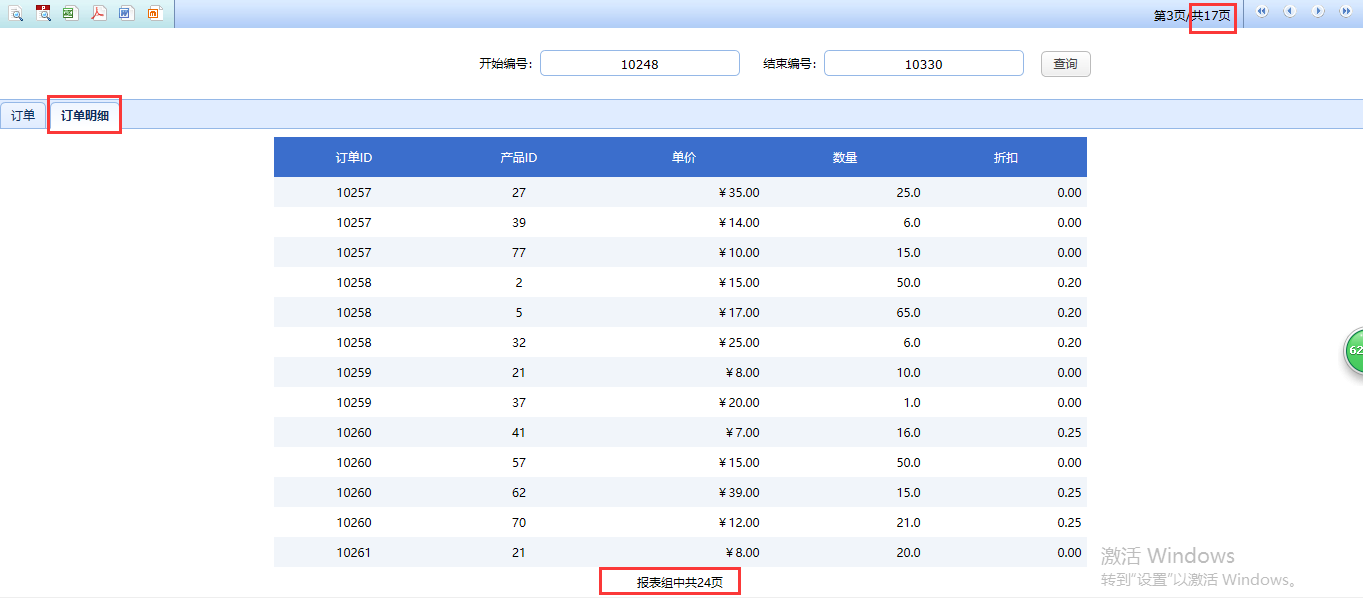Export report as PDF file
The height and width of the screenshot is (601, 1363).
[98, 13]
